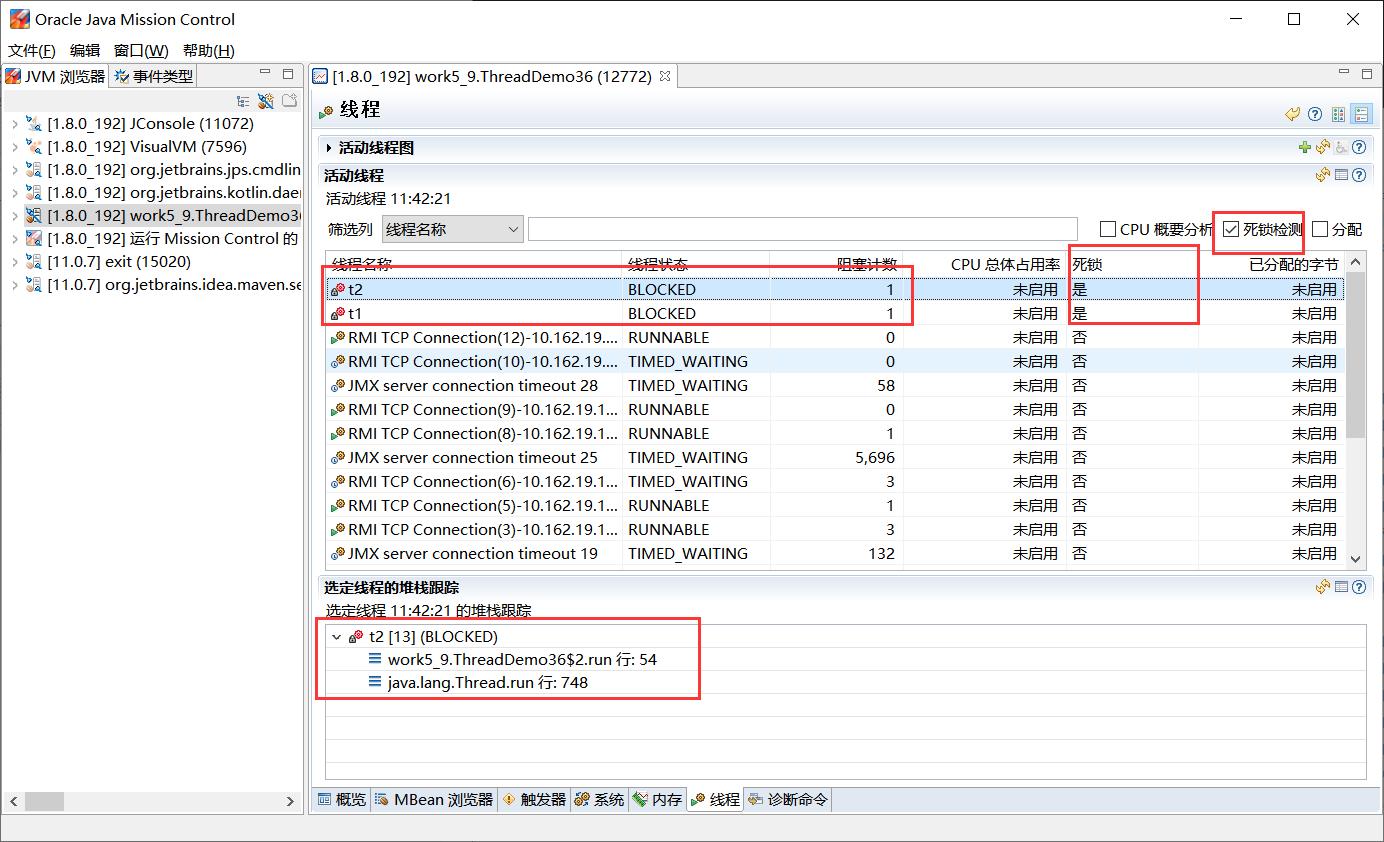
Task: Open the MBean 浏览器 bottom tab
Action: coord(434,799)
